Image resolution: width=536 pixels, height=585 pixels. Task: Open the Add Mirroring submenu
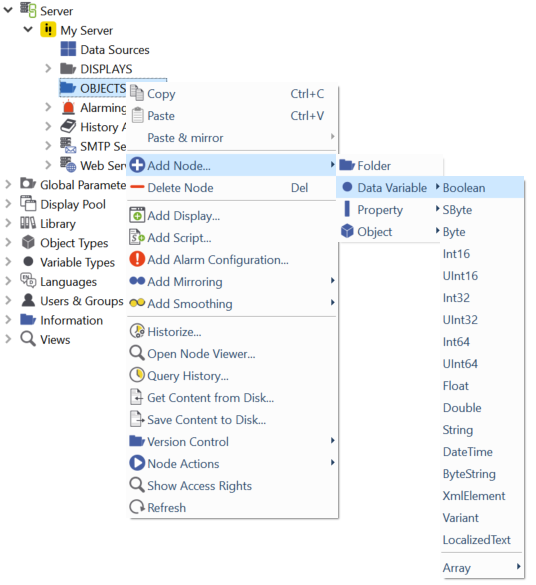[x=232, y=282]
